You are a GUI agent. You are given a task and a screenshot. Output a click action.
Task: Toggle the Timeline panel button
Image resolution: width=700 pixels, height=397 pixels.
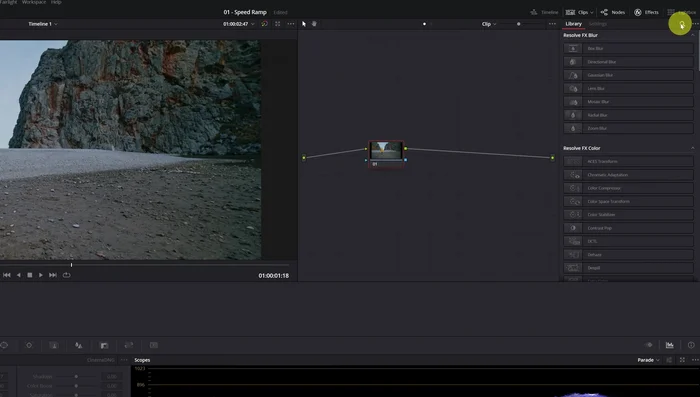(x=544, y=13)
